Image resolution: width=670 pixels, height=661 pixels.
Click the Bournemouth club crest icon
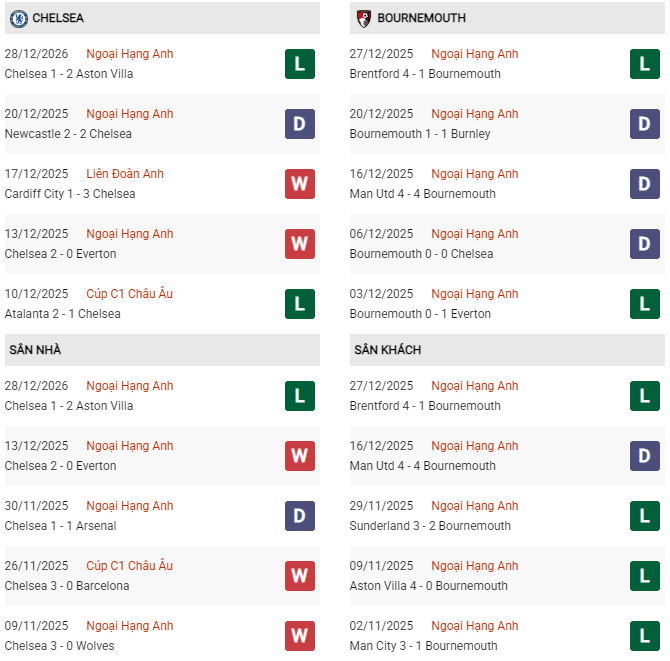point(364,18)
